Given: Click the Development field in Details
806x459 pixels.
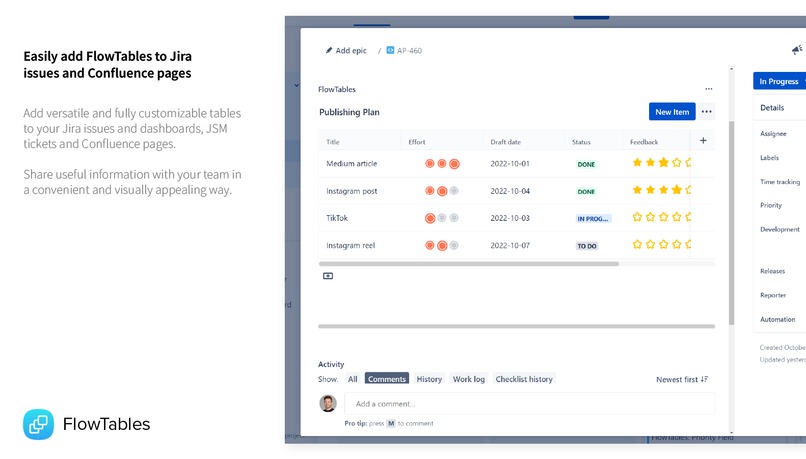Looking at the screenshot, I should [780, 229].
